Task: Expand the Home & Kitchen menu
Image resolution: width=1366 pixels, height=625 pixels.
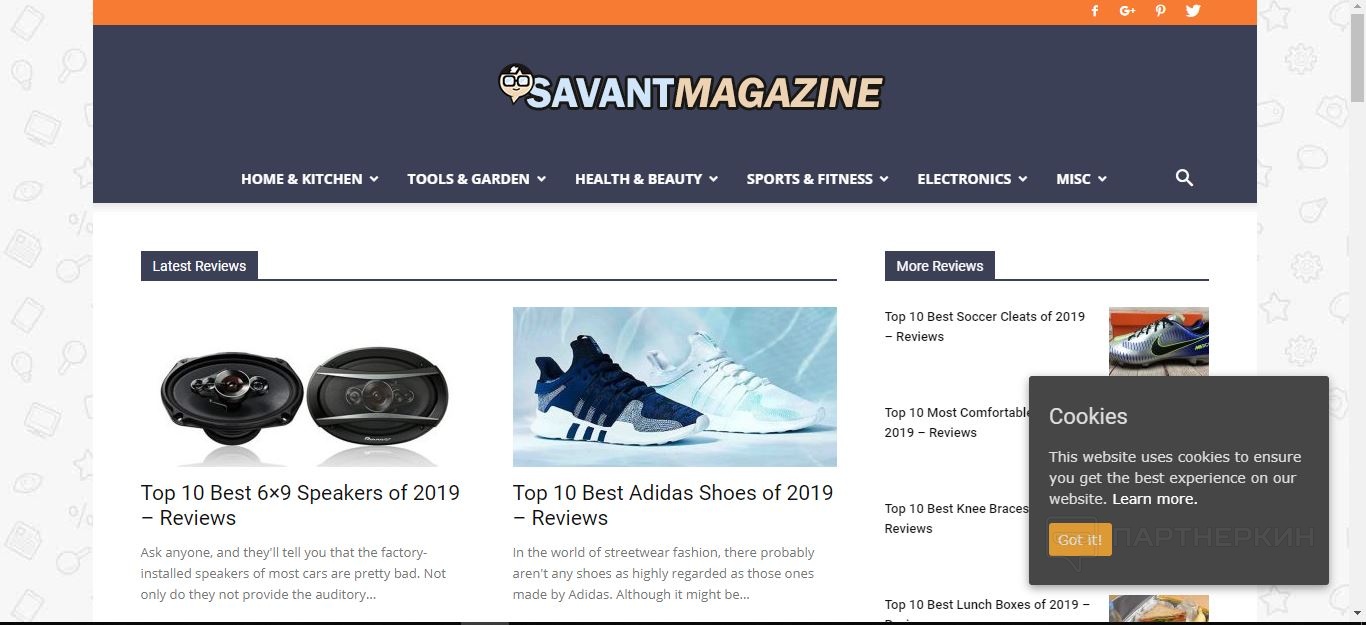Action: coord(310,179)
